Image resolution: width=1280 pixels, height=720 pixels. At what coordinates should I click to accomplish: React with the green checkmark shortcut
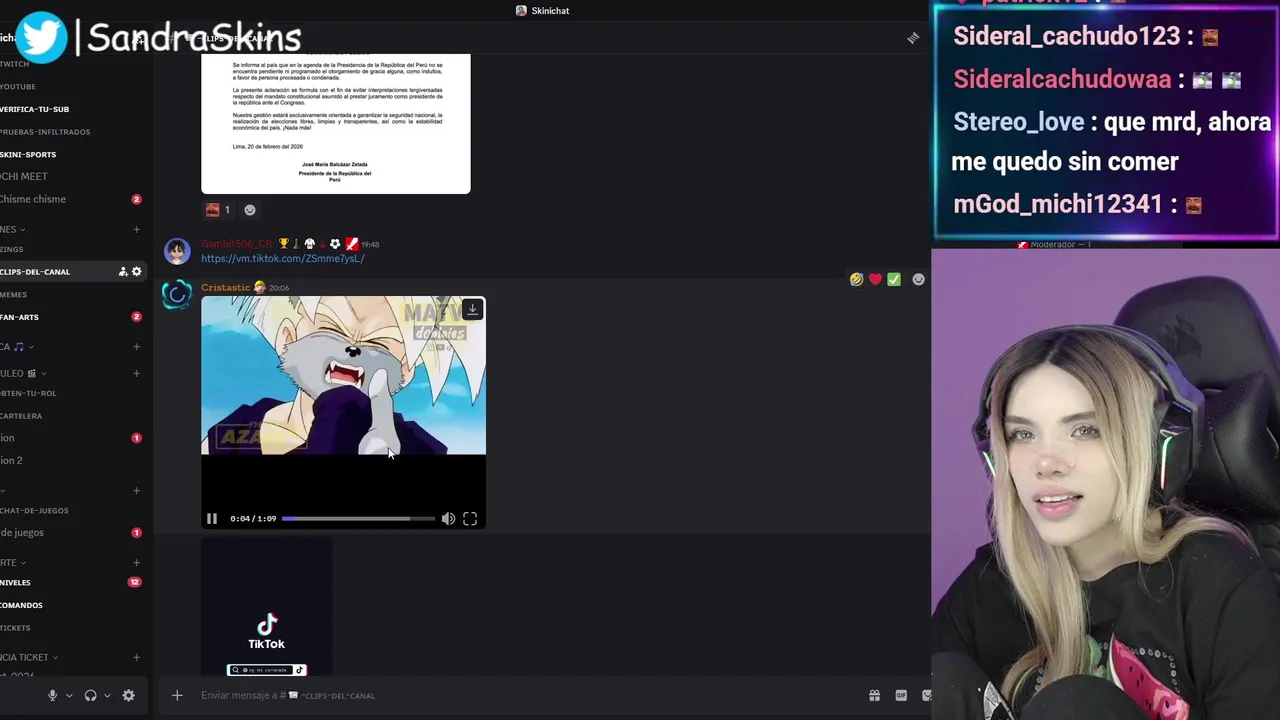[x=894, y=280]
